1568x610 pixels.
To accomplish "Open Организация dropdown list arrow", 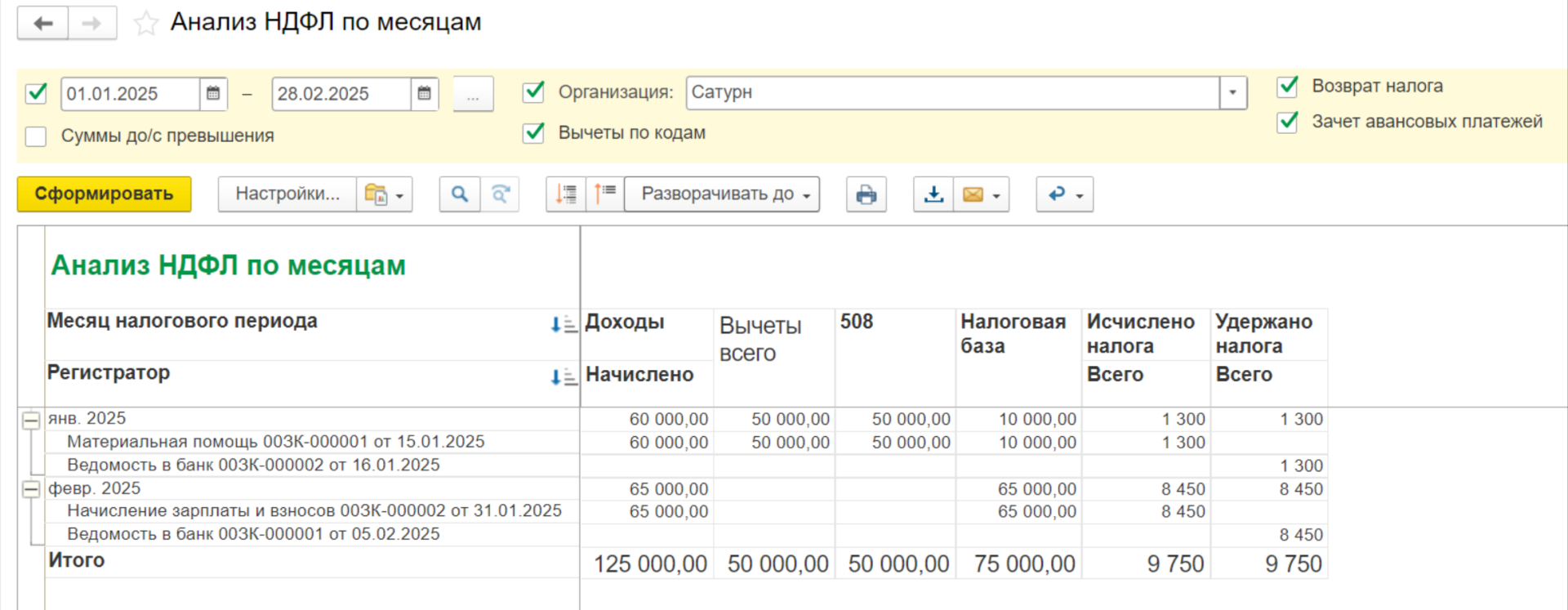I will pos(1233,93).
